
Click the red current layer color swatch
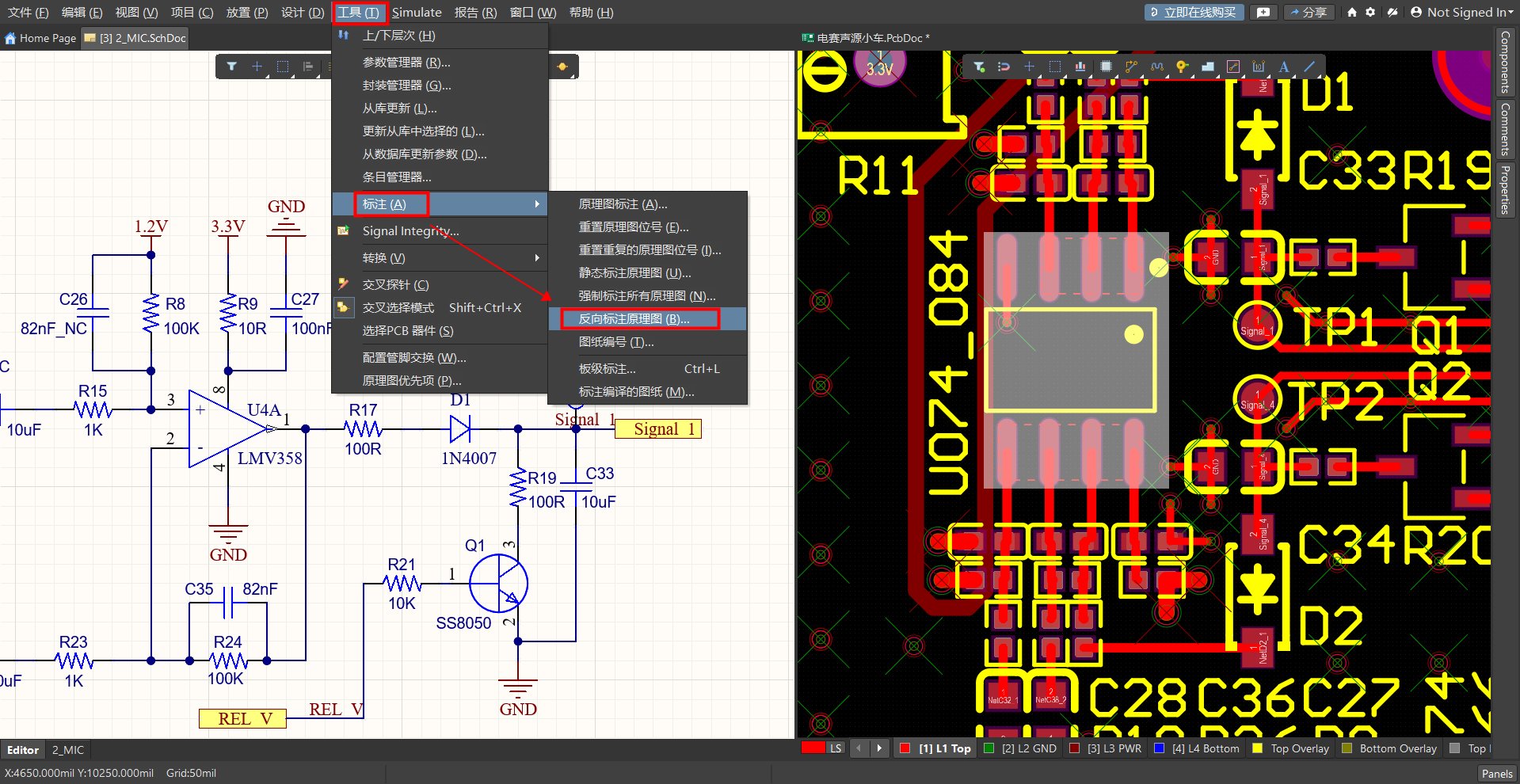(813, 748)
